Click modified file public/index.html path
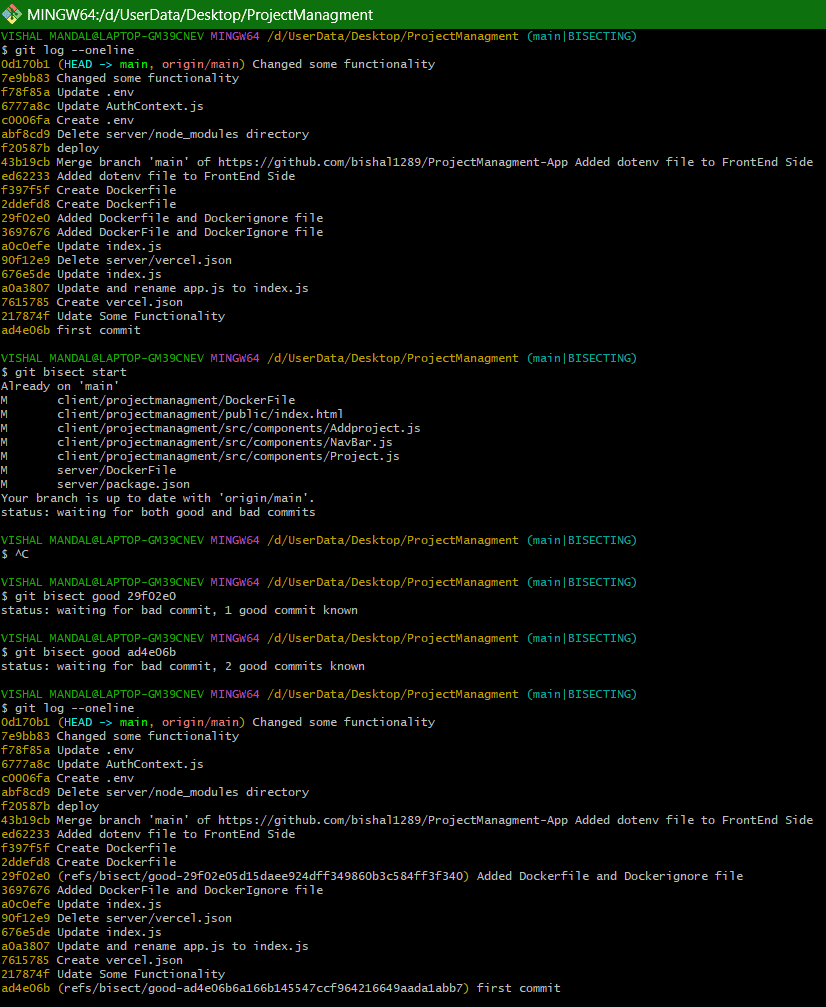The width and height of the screenshot is (826, 1007). click(171, 414)
